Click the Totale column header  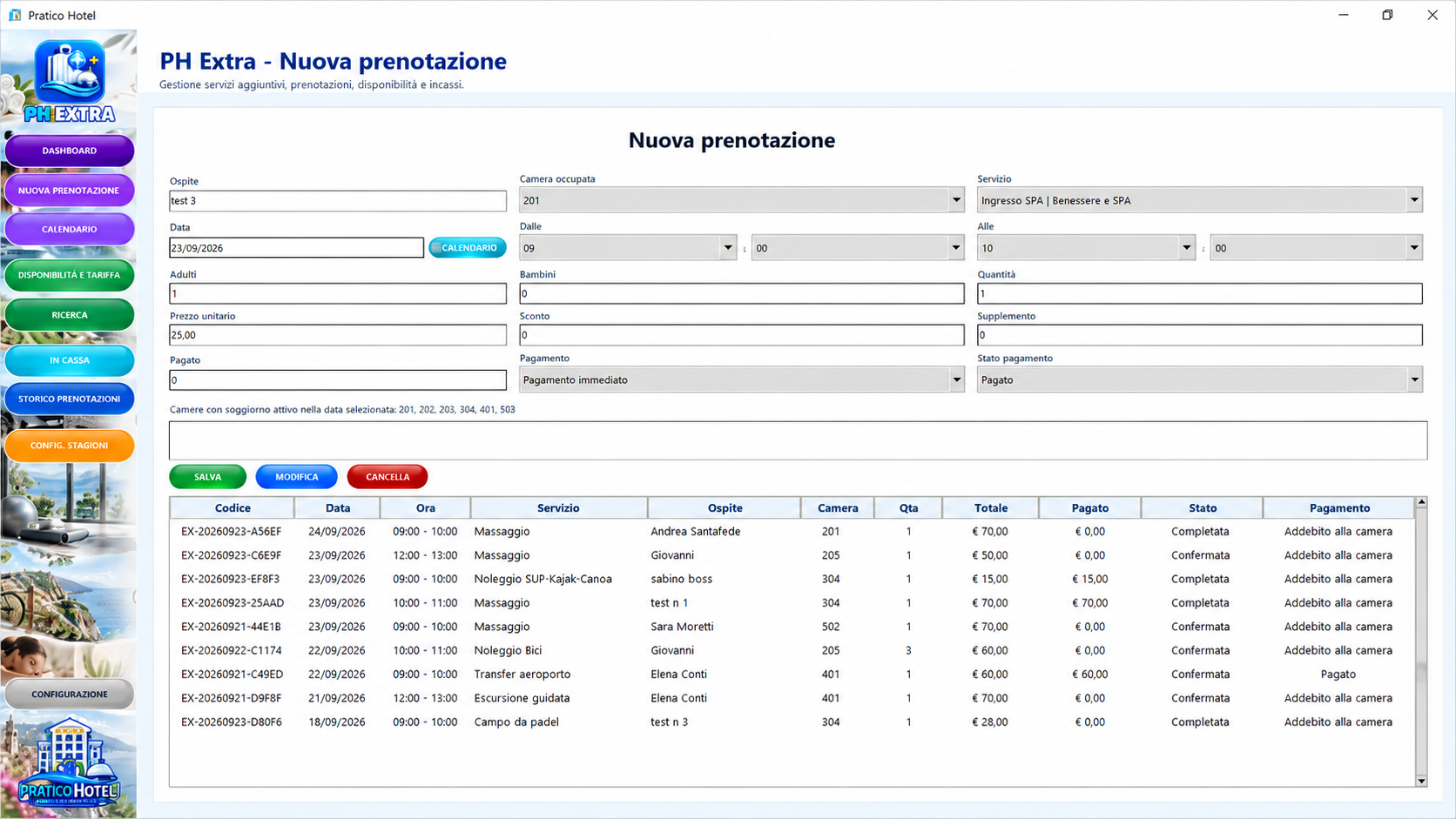click(991, 508)
